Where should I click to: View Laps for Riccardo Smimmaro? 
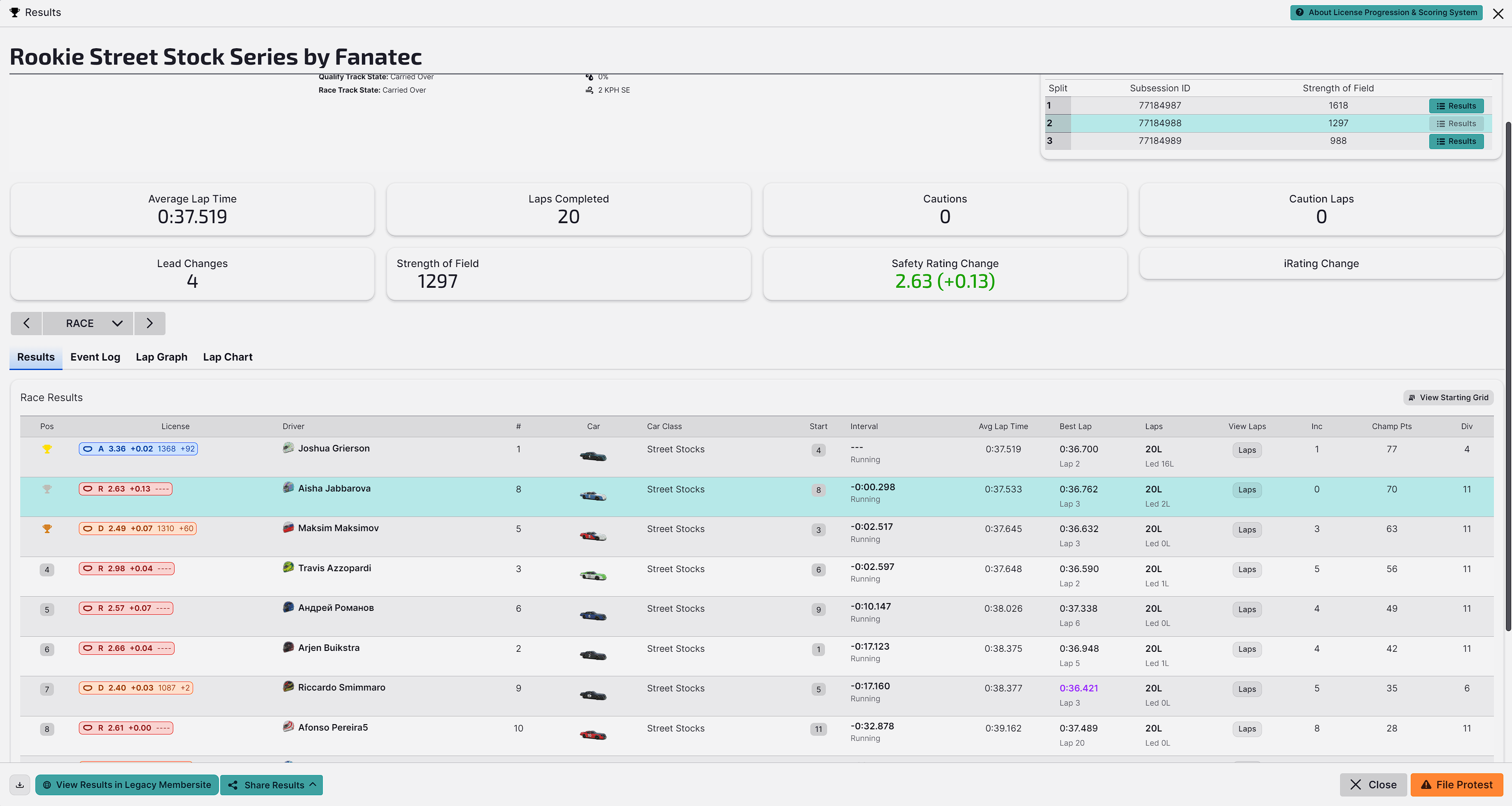pyautogui.click(x=1246, y=689)
